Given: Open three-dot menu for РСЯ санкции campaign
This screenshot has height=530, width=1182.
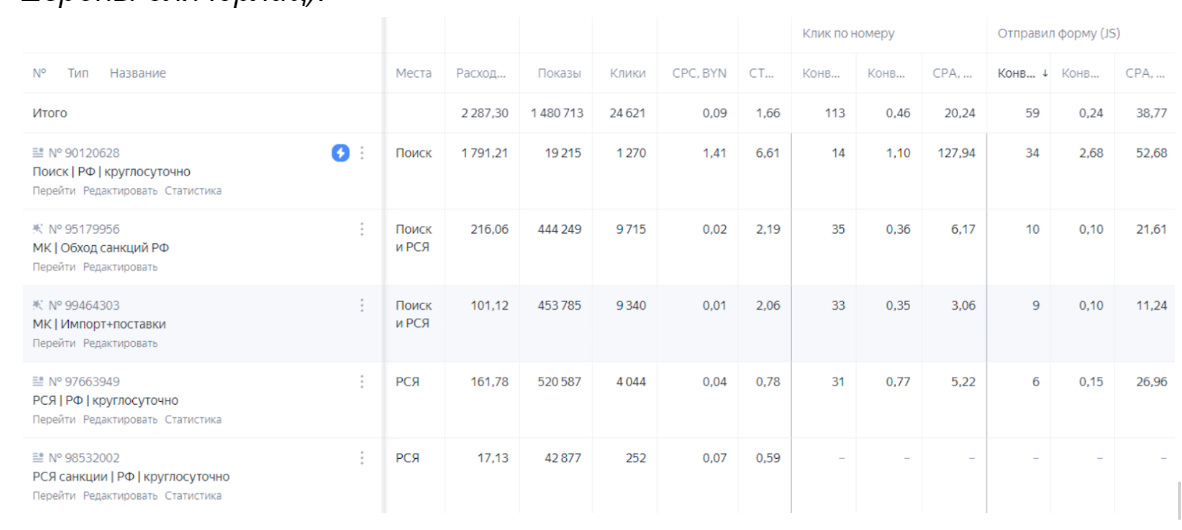Looking at the screenshot, I should [x=362, y=458].
